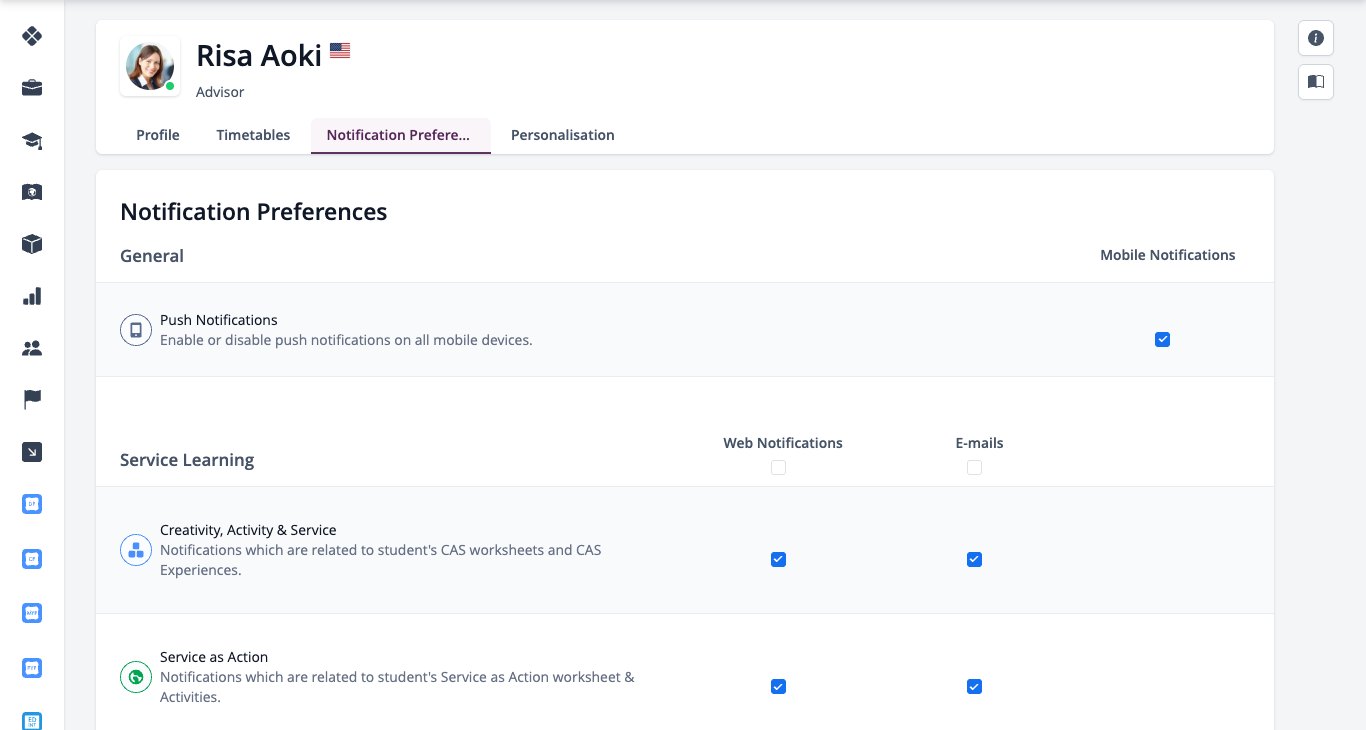The width and height of the screenshot is (1366, 730).
Task: Click the Mobile Notifications column header
Action: pyautogui.click(x=1168, y=255)
